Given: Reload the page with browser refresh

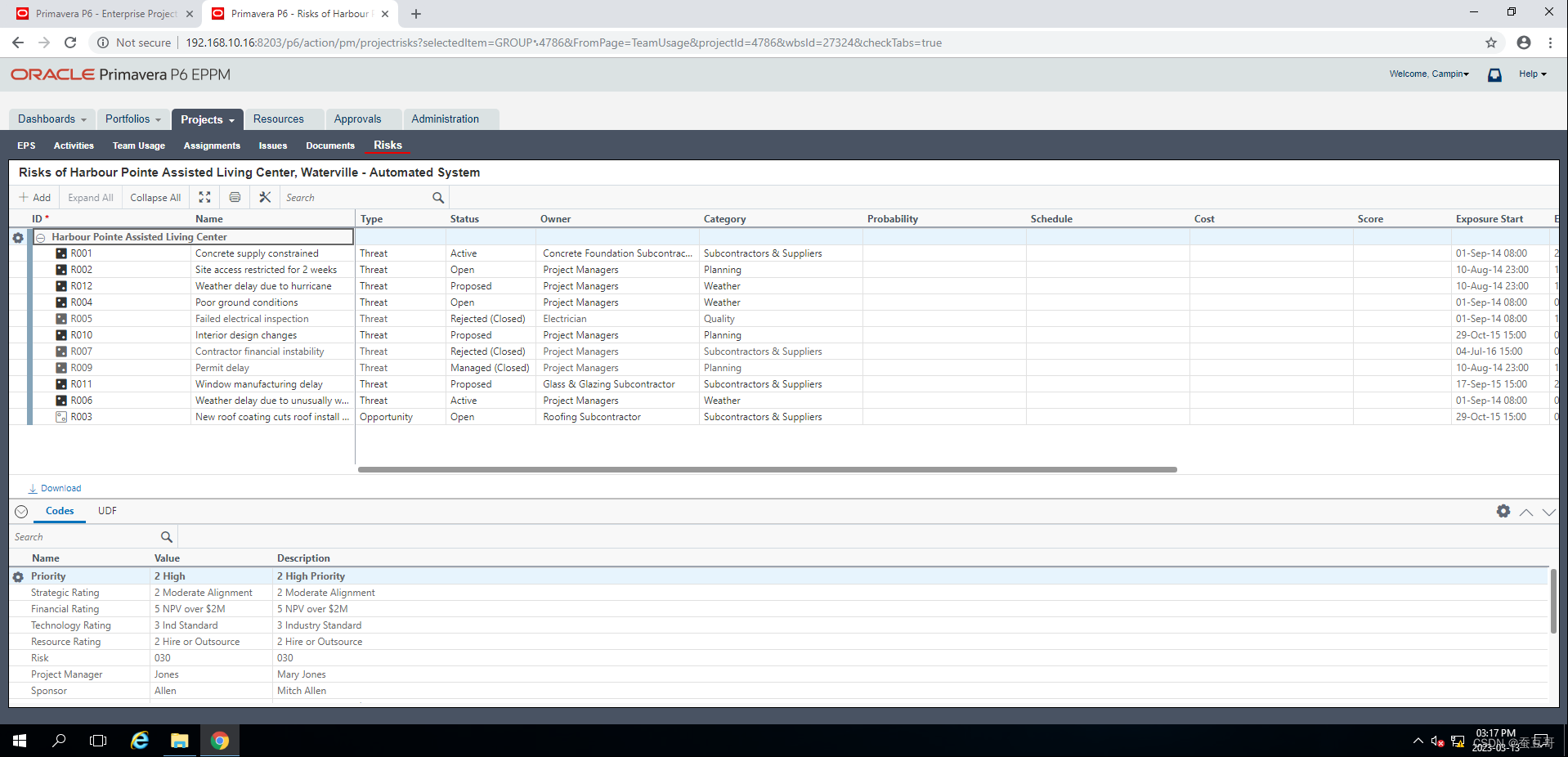Looking at the screenshot, I should [70, 43].
